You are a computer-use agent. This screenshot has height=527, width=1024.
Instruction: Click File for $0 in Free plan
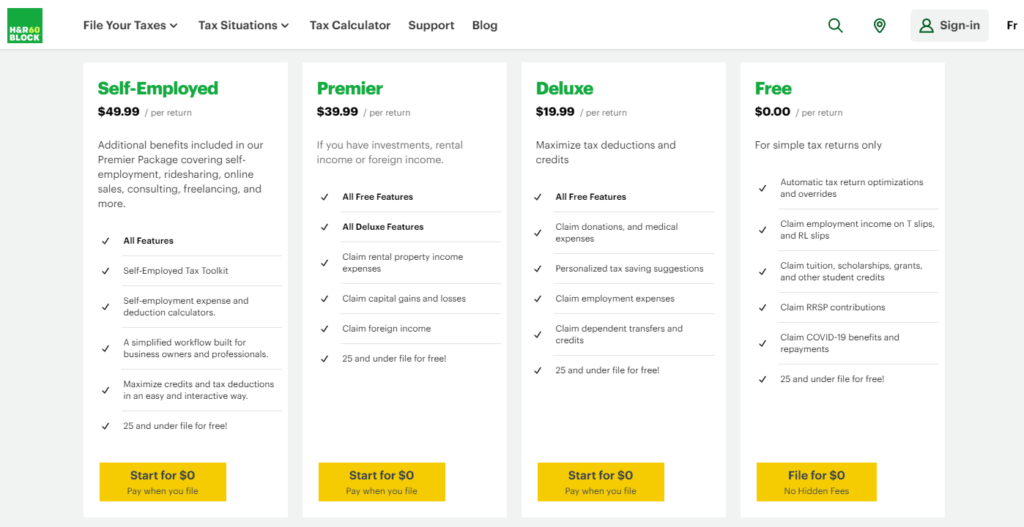[816, 481]
